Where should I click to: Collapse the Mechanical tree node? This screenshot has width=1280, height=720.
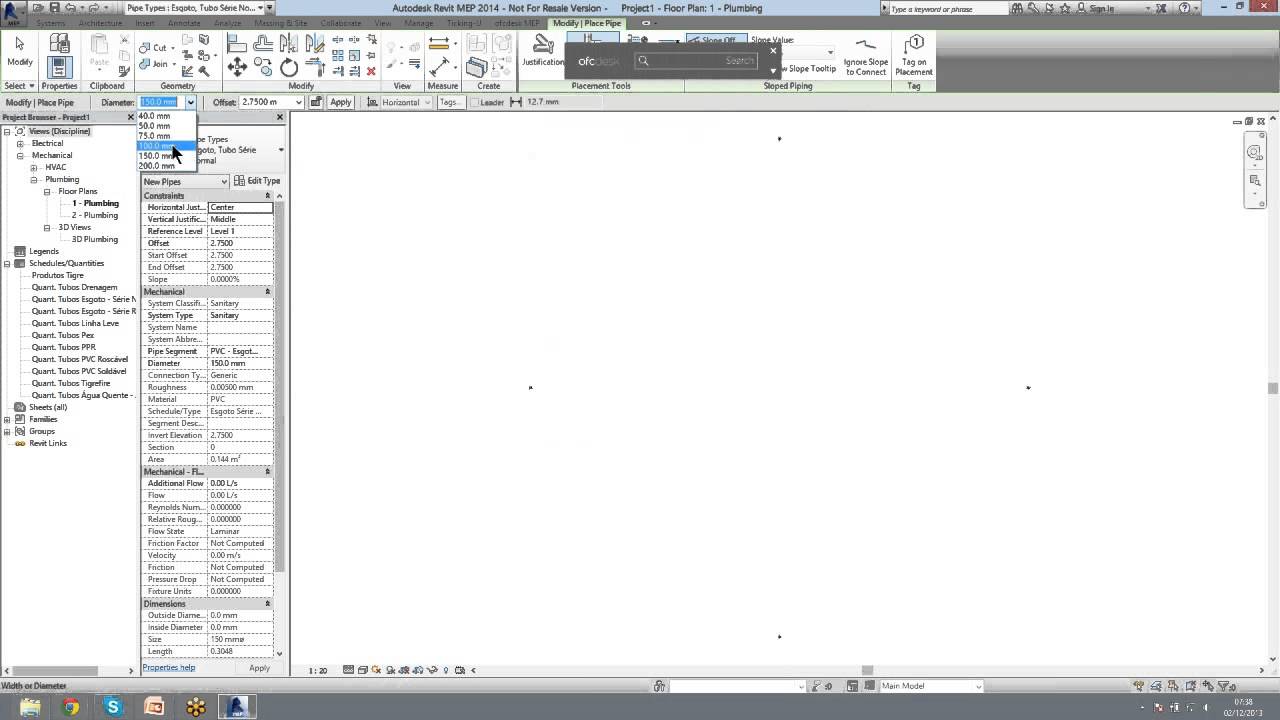(x=20, y=155)
